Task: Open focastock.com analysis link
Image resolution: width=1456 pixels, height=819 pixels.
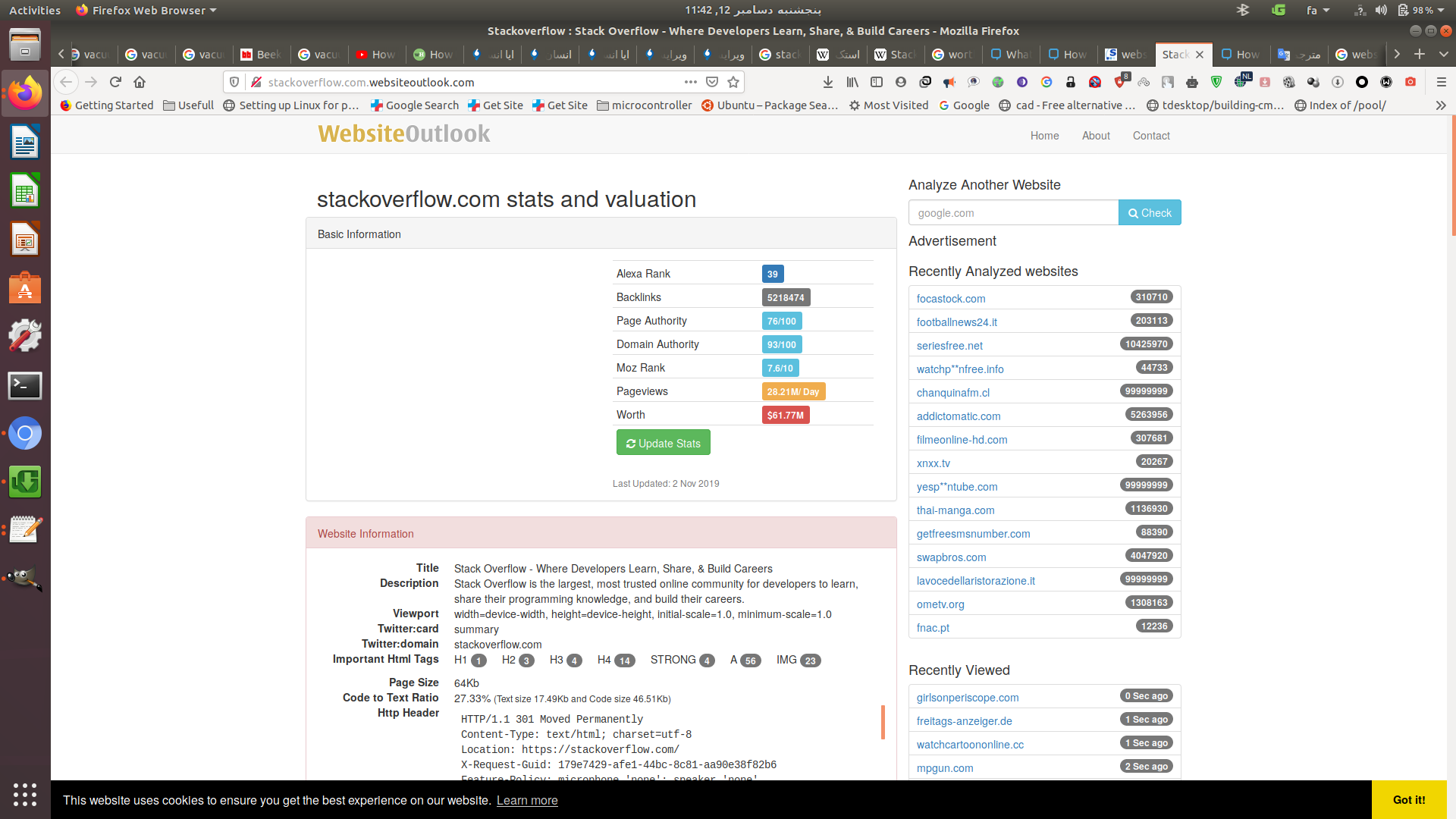Action: [951, 299]
